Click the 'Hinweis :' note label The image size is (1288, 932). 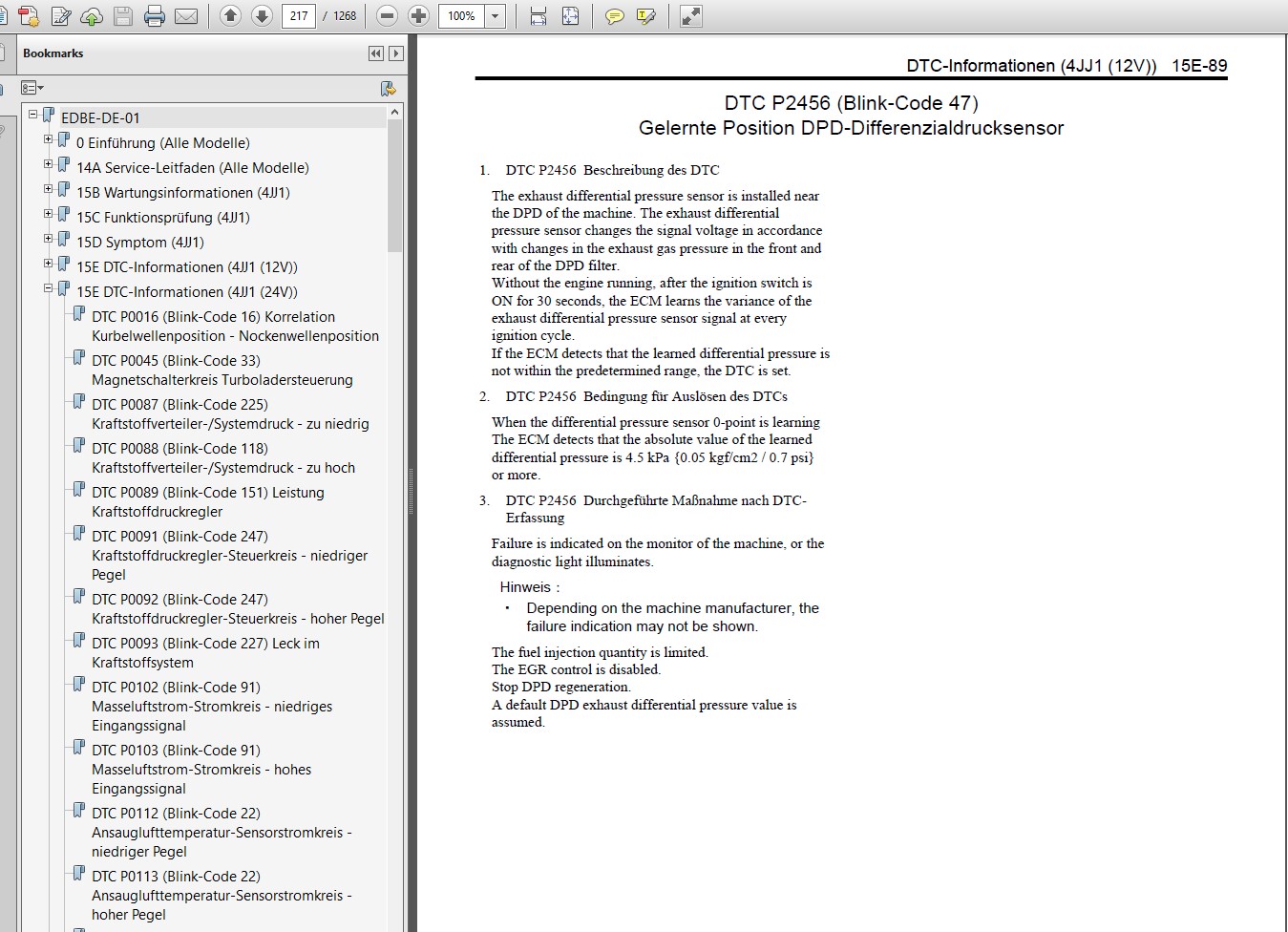(530, 587)
